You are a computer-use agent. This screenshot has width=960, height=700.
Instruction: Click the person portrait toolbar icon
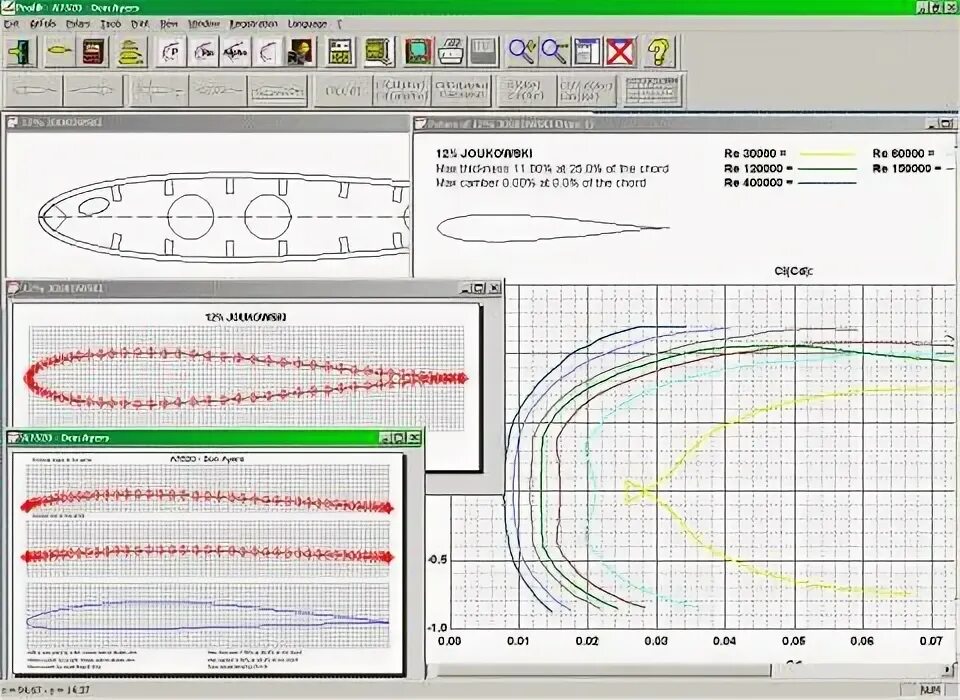[x=301, y=51]
